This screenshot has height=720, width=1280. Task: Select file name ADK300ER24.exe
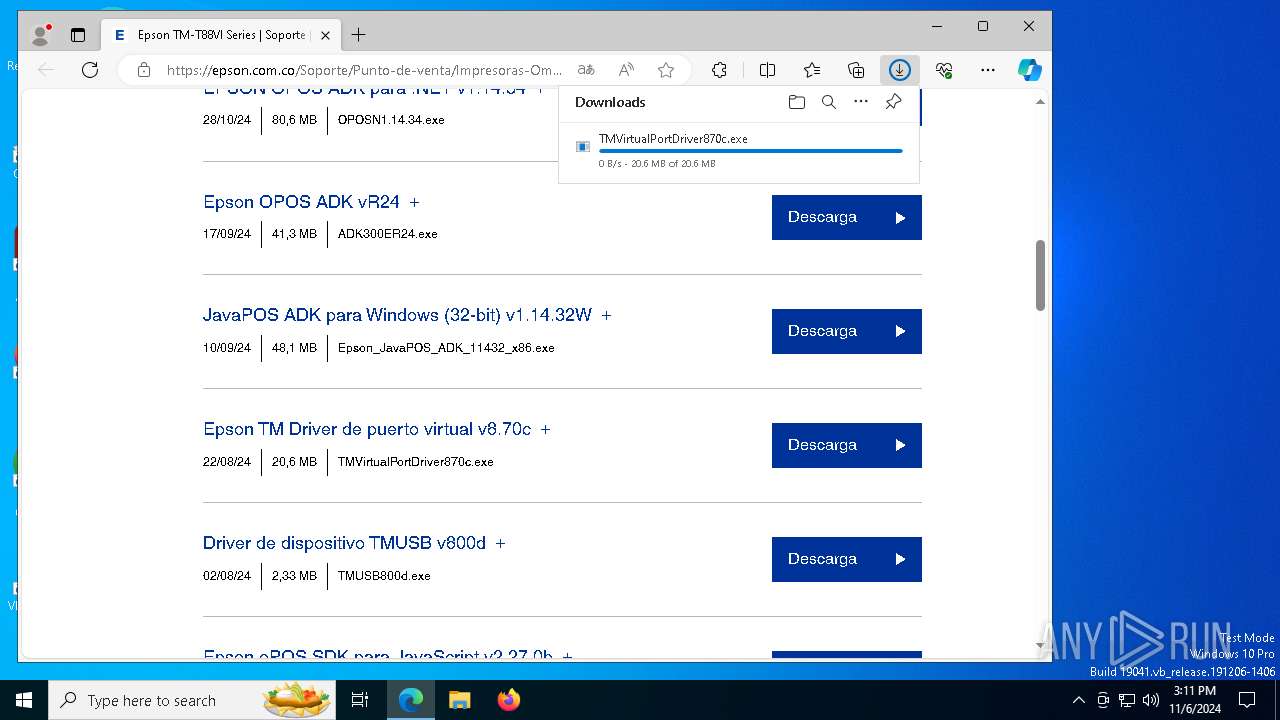387,233
